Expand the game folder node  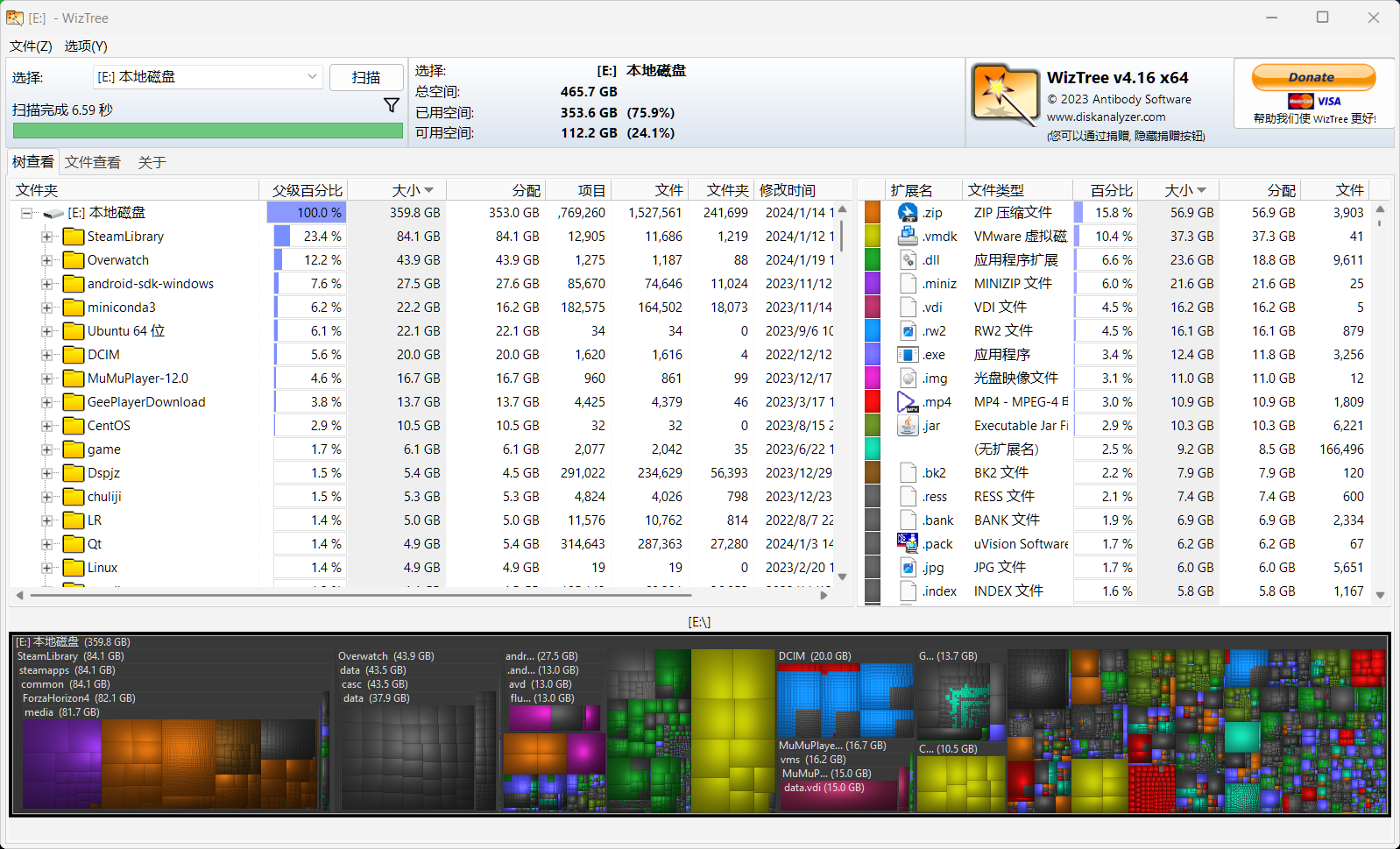pos(46,449)
